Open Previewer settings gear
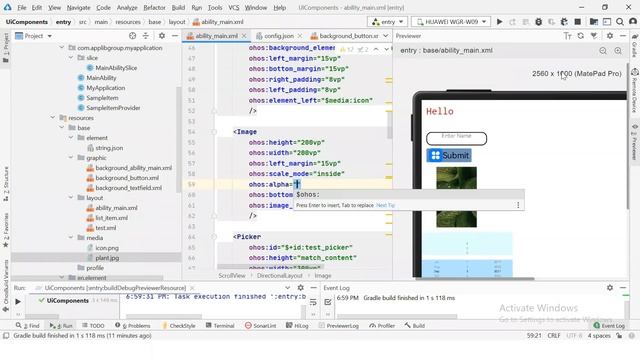The width and height of the screenshot is (640, 360). [610, 36]
